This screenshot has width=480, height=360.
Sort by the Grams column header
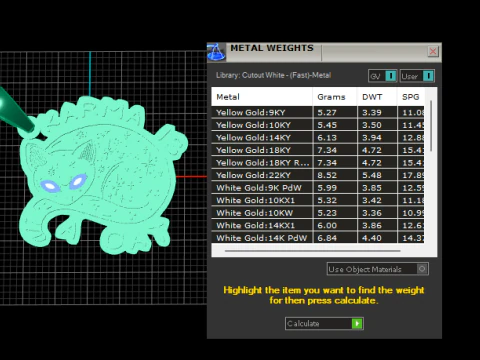click(x=335, y=97)
